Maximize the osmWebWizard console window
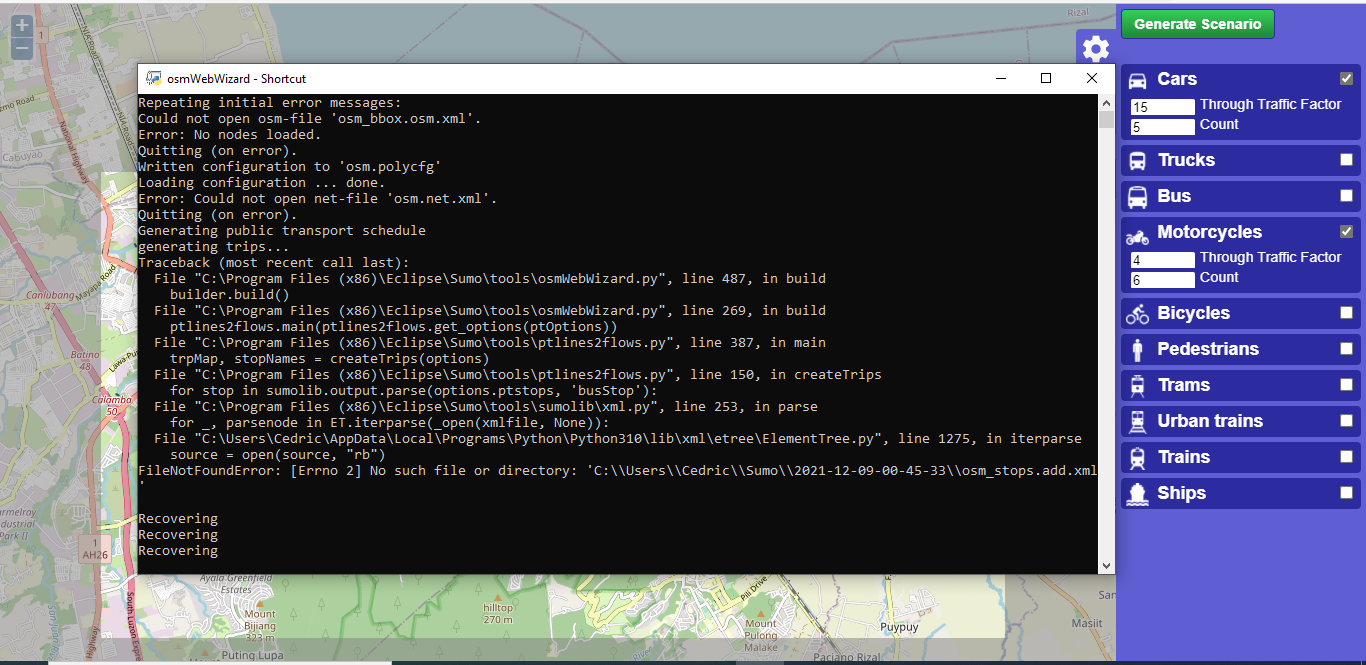Screen dimensions: 1366x665 pyautogui.click(x=1046, y=78)
